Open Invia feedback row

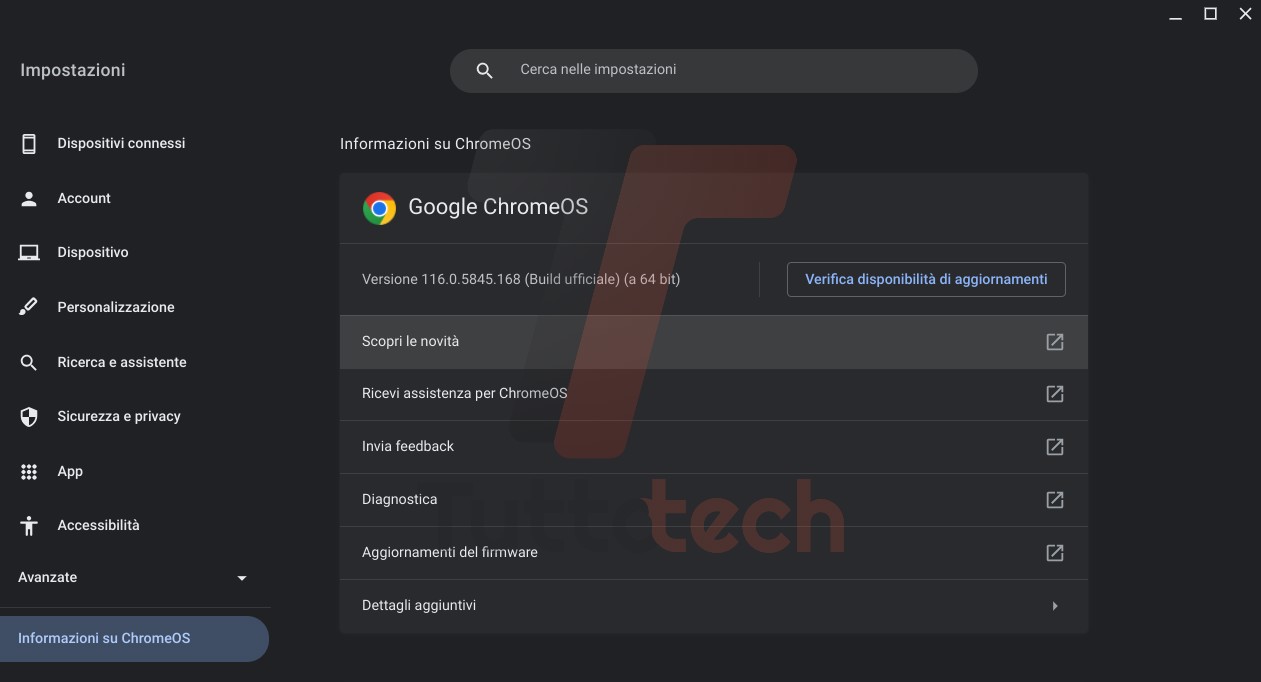[408, 447]
